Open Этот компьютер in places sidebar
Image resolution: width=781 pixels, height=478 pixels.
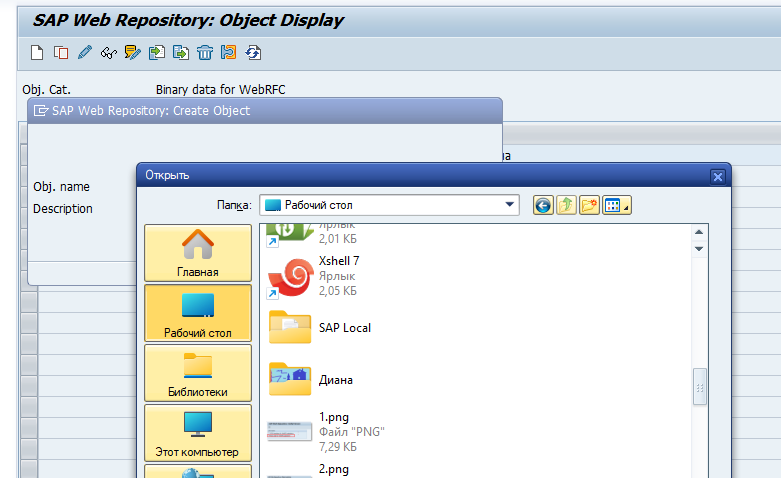point(198,433)
